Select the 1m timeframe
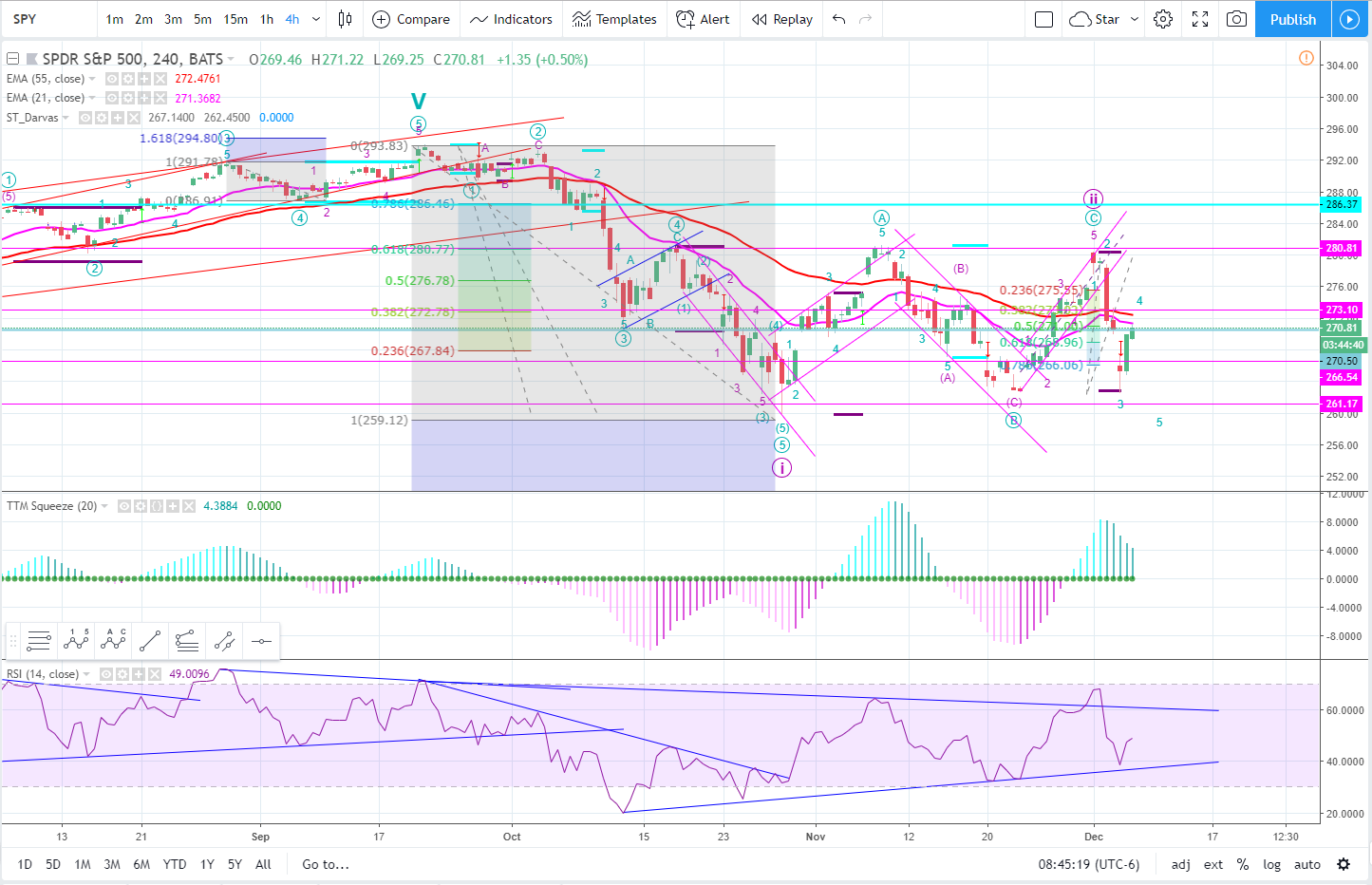 [114, 19]
